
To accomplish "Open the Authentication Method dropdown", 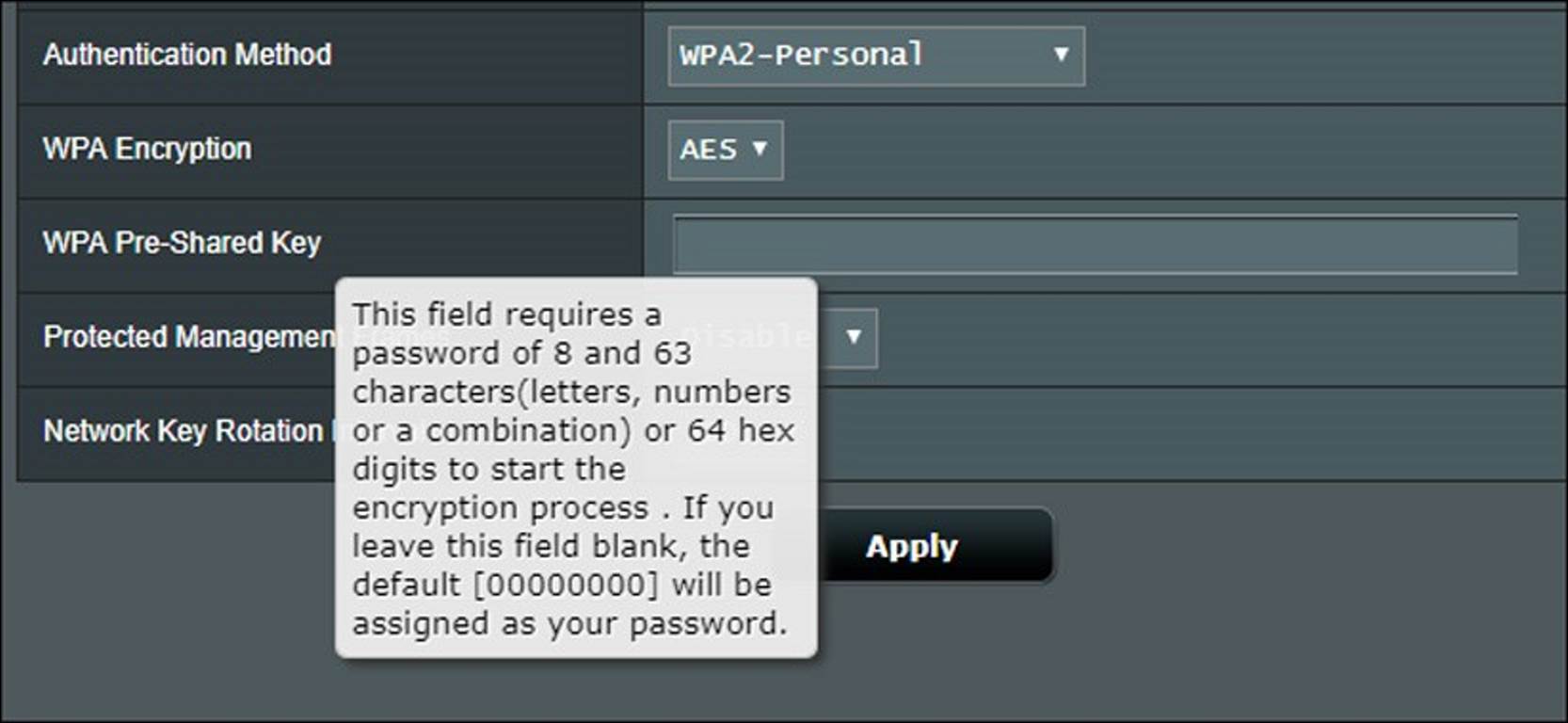I will [874, 56].
